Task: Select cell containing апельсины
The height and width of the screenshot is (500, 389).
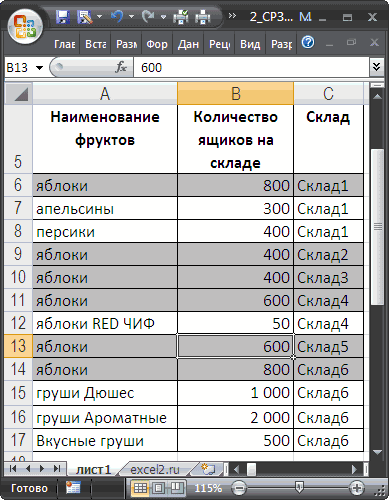Action: [105, 208]
